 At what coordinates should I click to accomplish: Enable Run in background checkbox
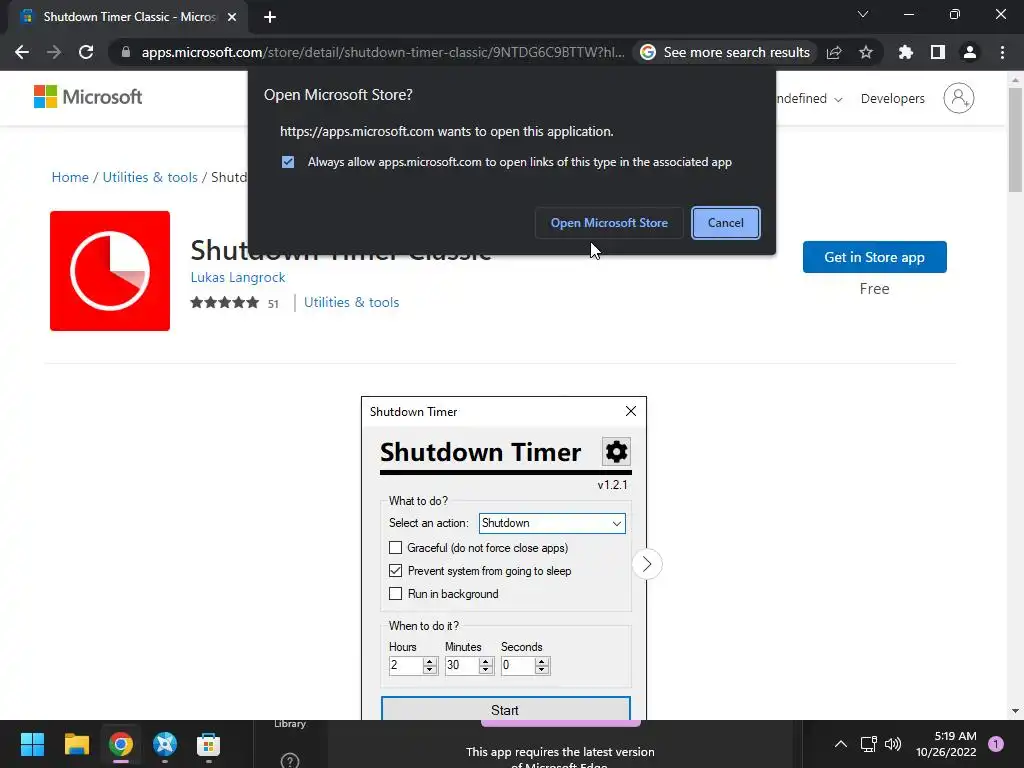(395, 593)
